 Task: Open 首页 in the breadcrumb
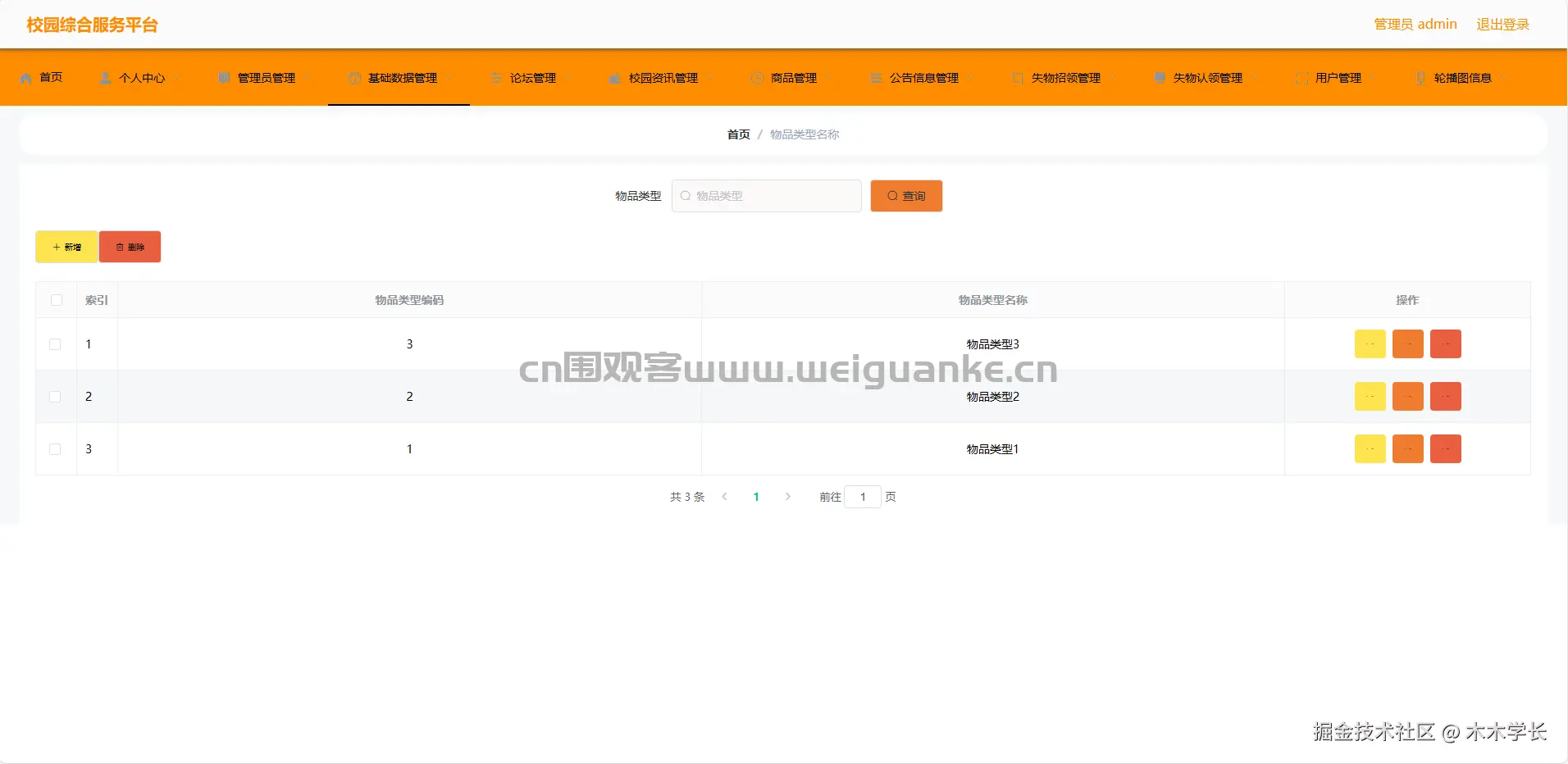tap(738, 134)
